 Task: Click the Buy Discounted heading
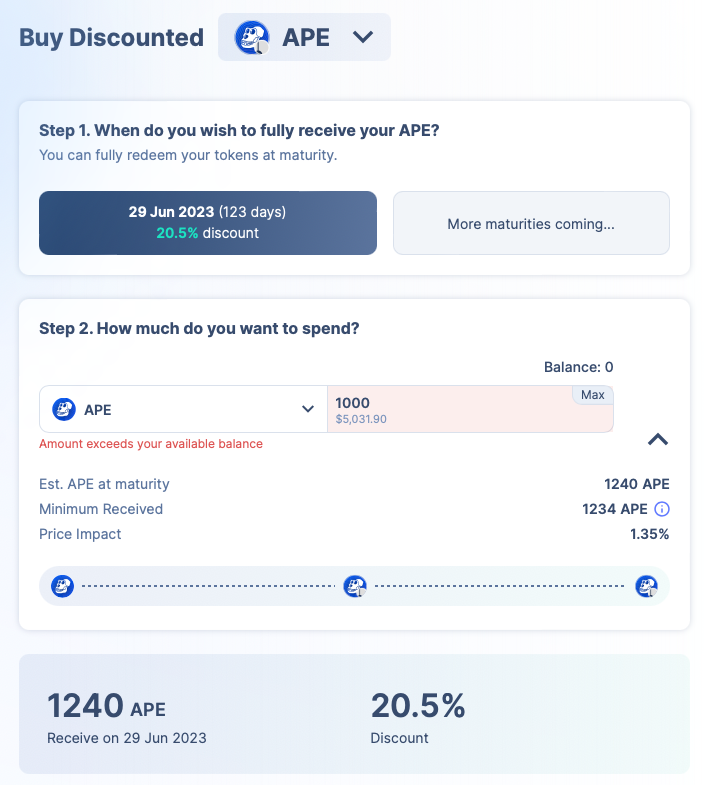click(x=111, y=38)
